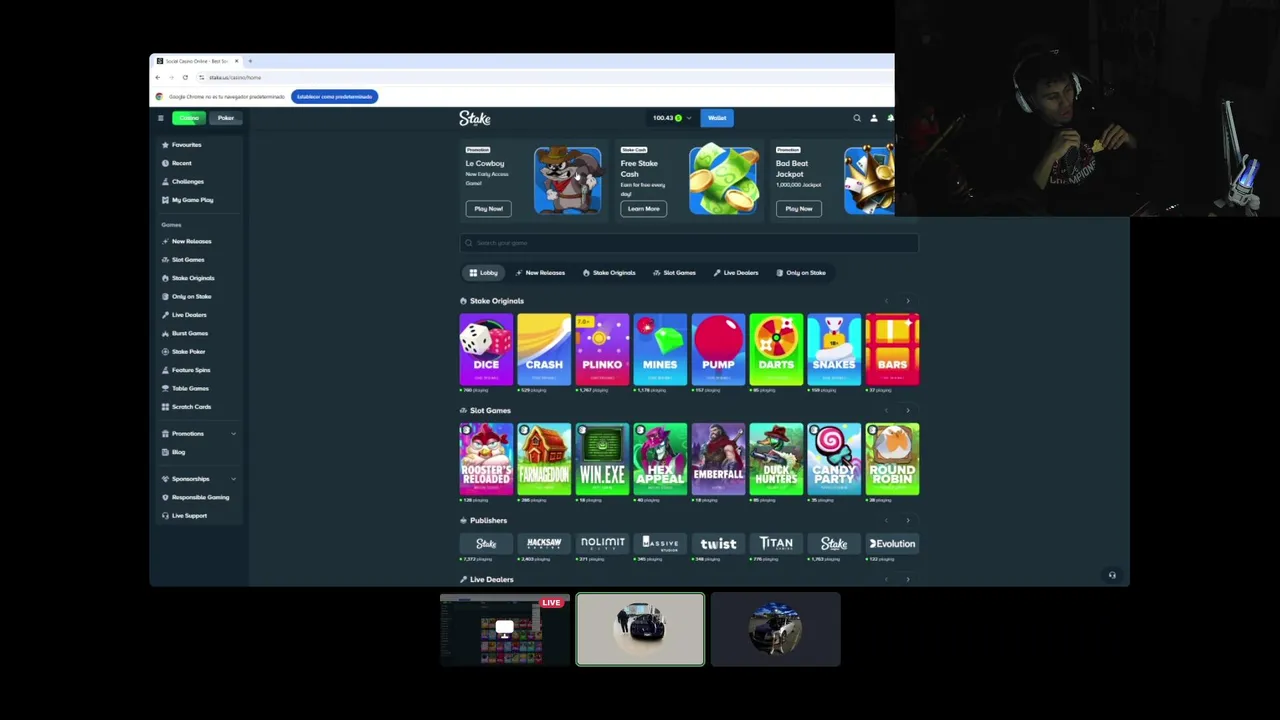
Task: Show next Publishers carousel page
Action: 908,521
